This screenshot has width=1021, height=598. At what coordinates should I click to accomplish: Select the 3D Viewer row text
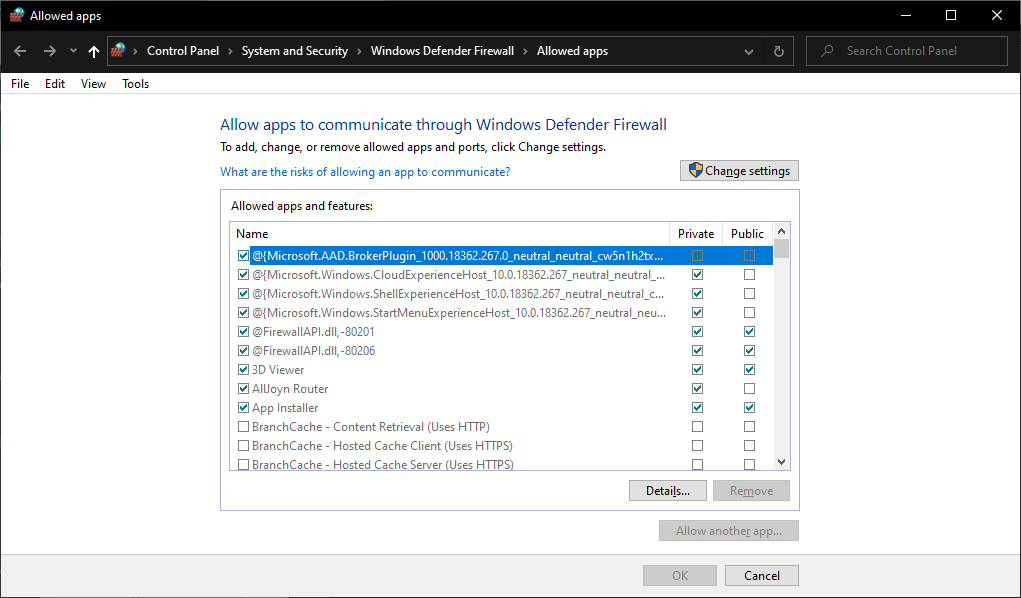[x=278, y=369]
